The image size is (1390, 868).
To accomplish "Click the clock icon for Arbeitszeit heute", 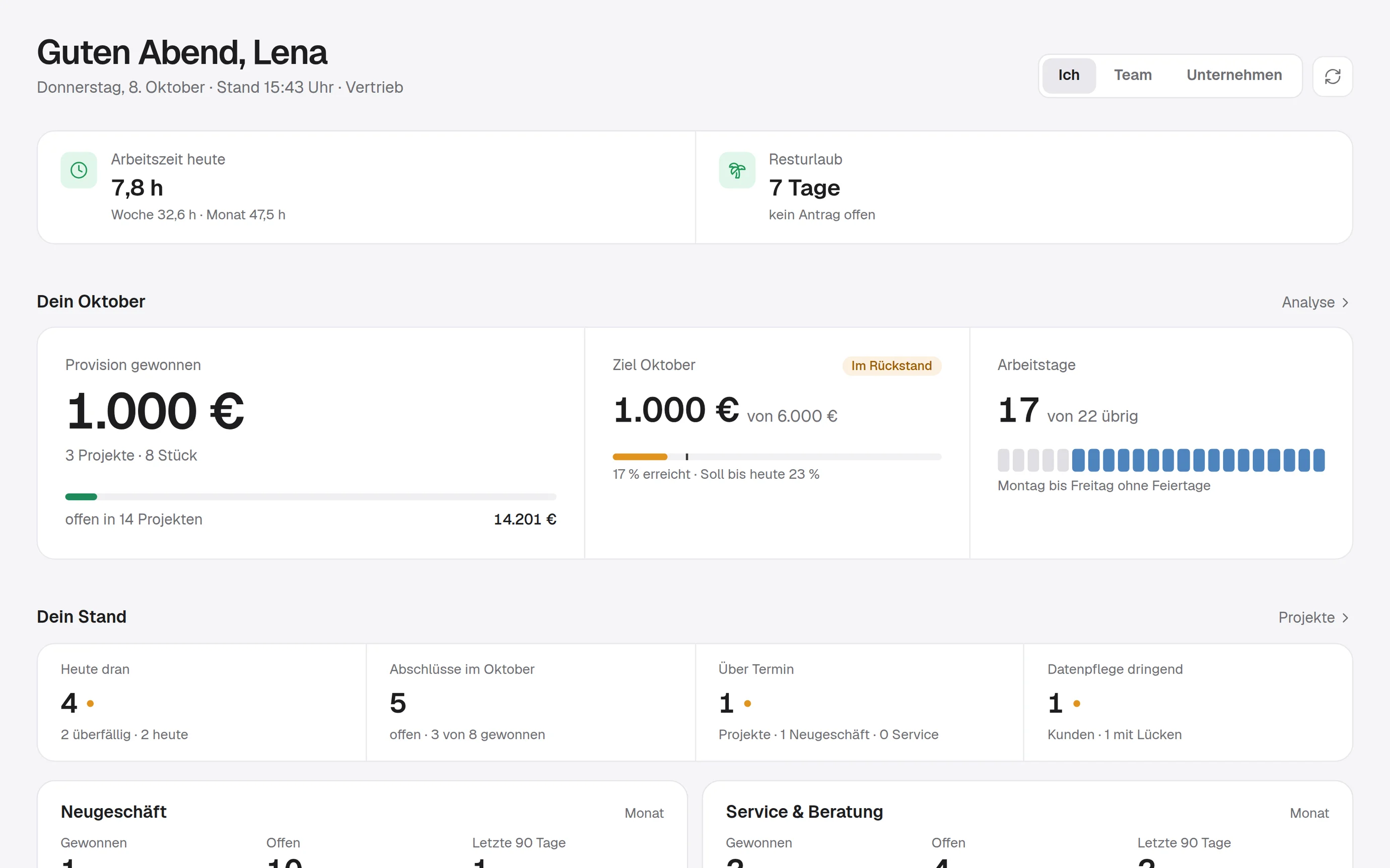I will [x=79, y=170].
